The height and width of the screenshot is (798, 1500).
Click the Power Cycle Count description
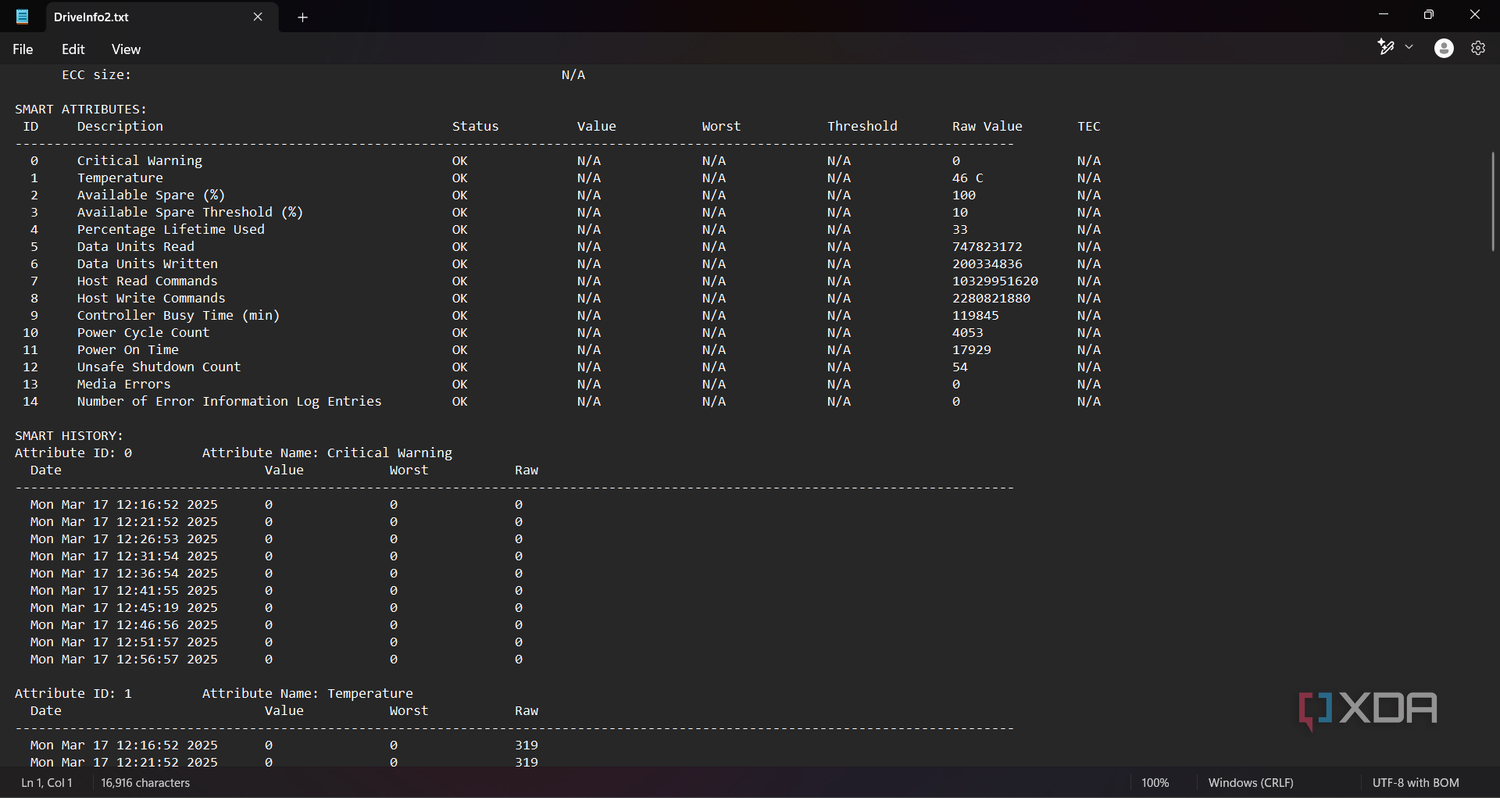143,332
